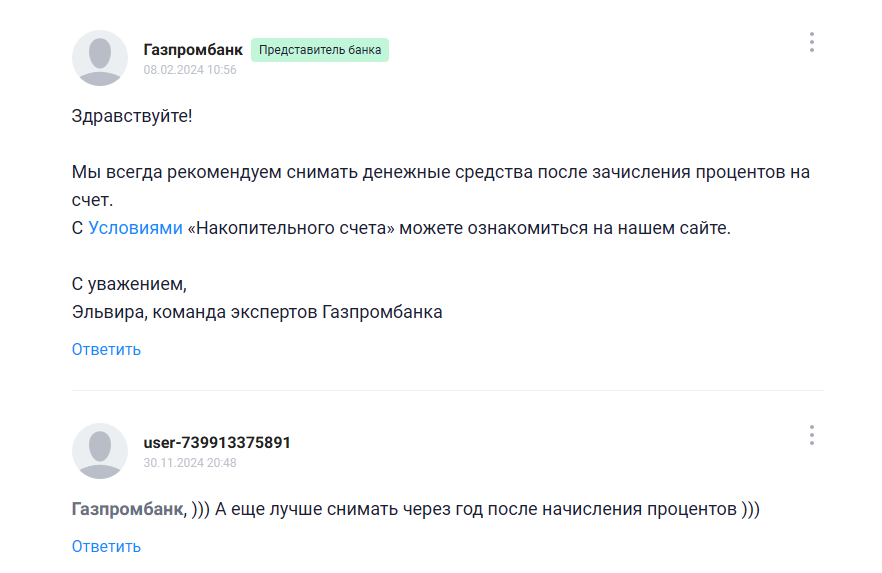
Task: Click Газпромбанк's profile avatar
Action: point(100,58)
